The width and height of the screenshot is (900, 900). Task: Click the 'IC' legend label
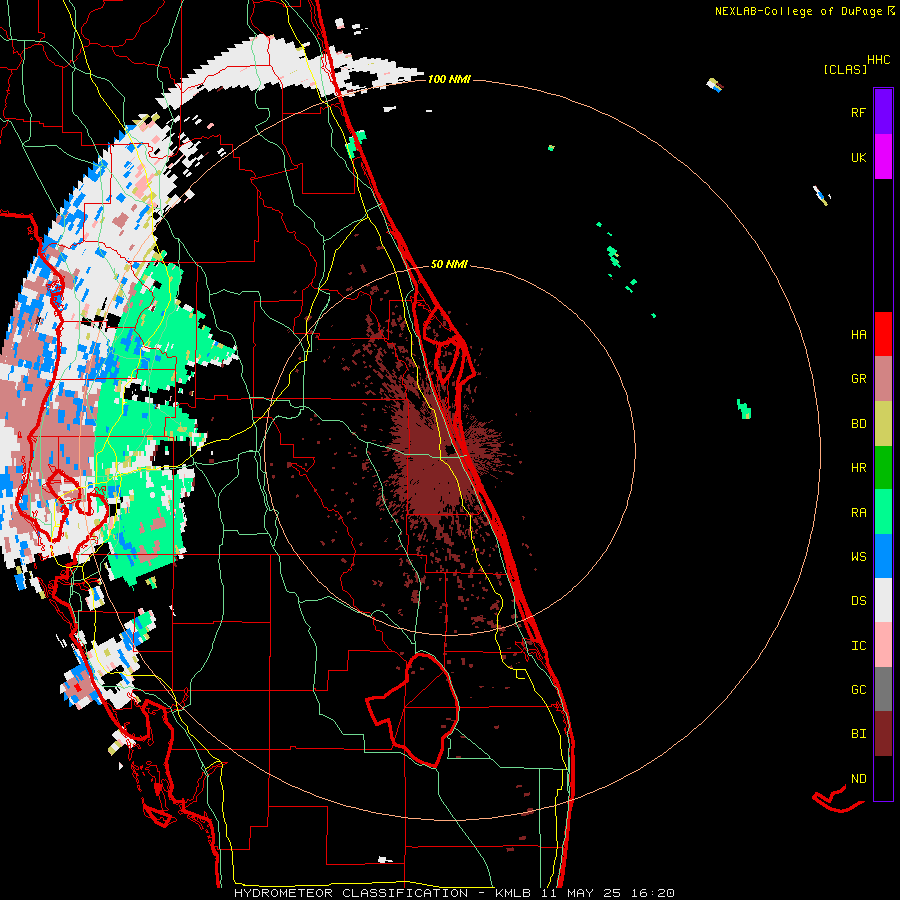[858, 646]
